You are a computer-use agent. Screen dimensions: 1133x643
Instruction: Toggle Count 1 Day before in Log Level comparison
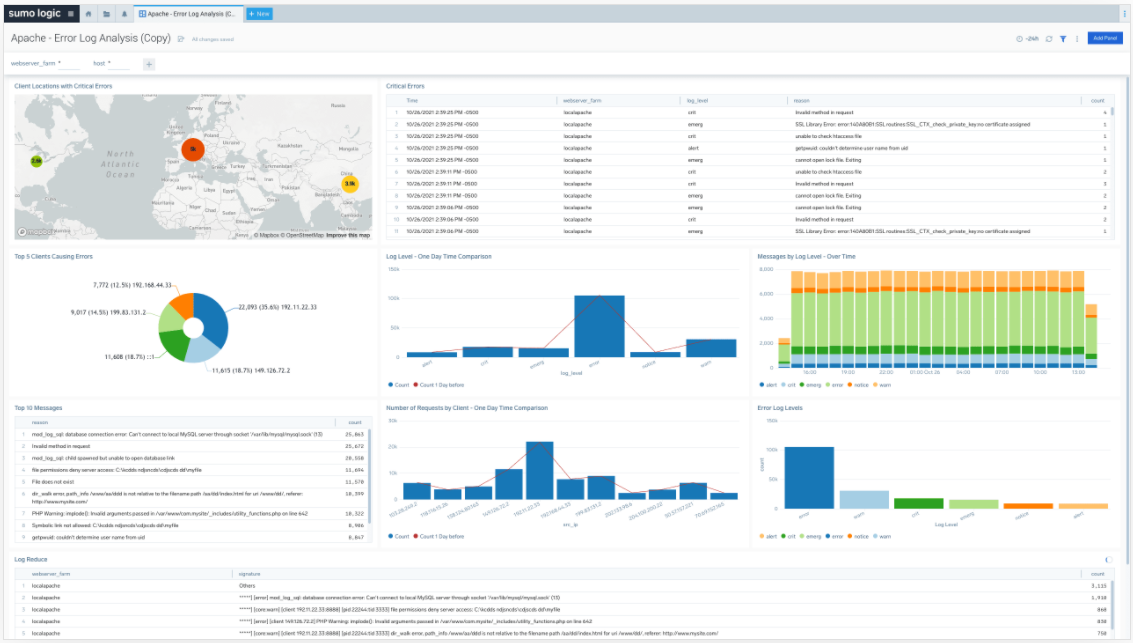pyautogui.click(x=439, y=385)
